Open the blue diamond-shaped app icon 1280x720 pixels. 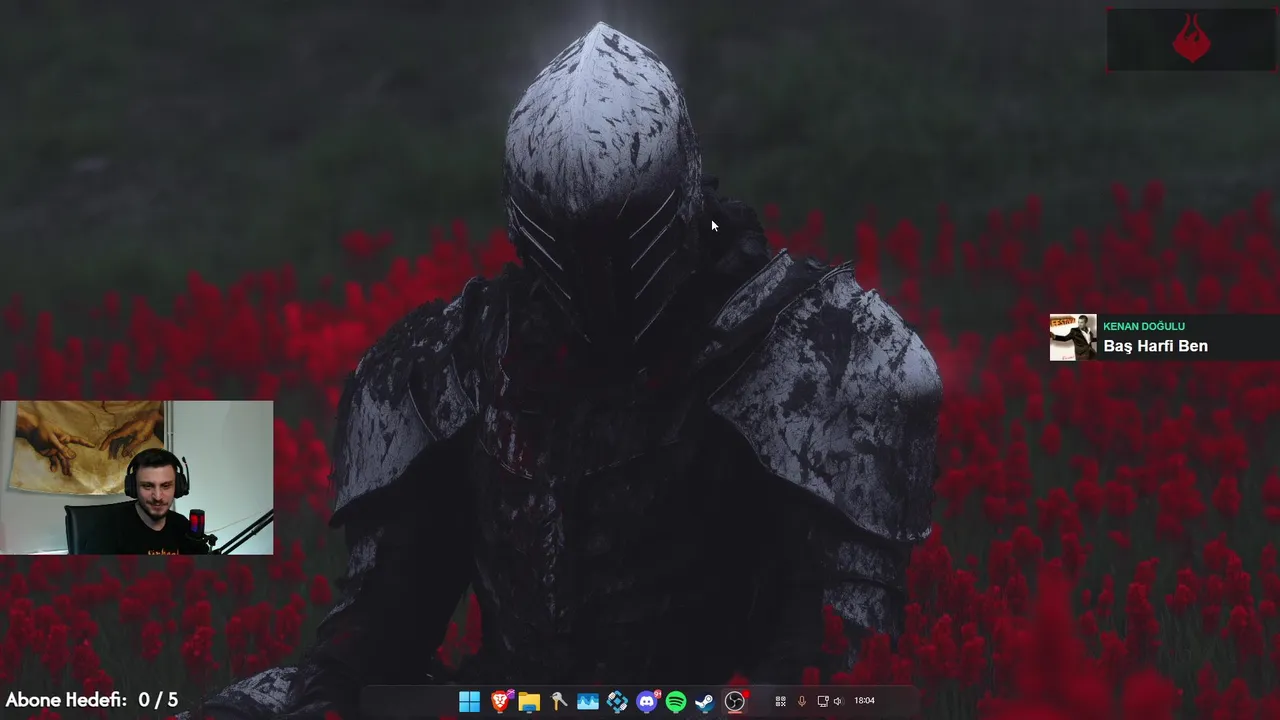tap(617, 702)
